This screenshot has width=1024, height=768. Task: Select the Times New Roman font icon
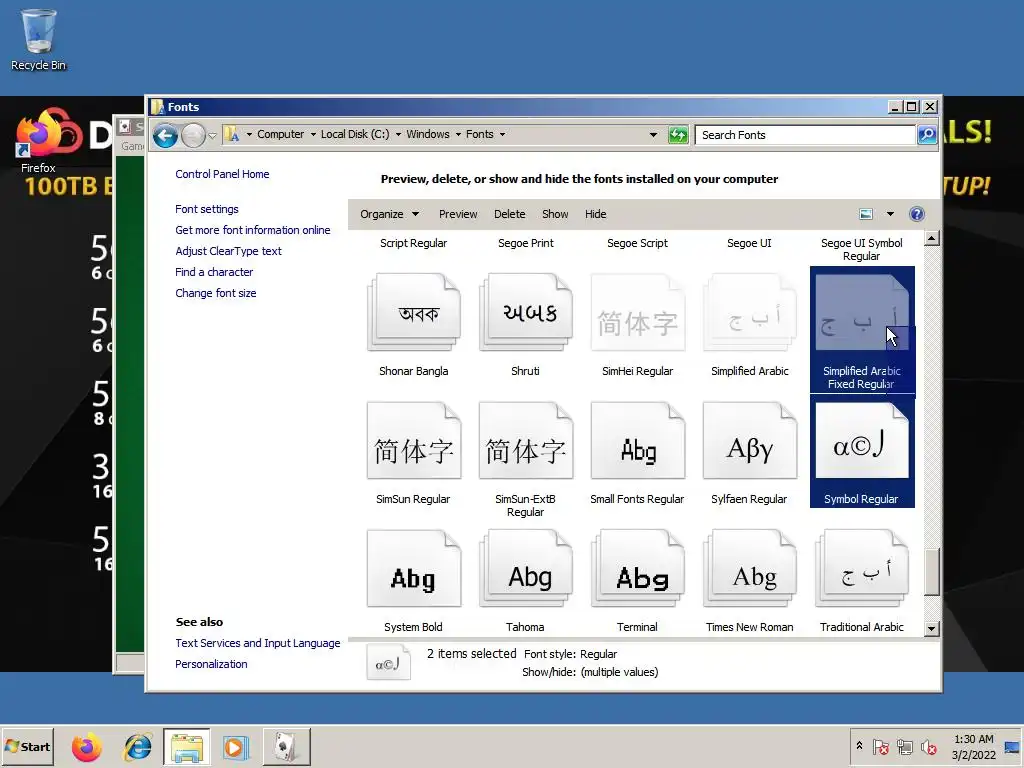pyautogui.click(x=750, y=569)
